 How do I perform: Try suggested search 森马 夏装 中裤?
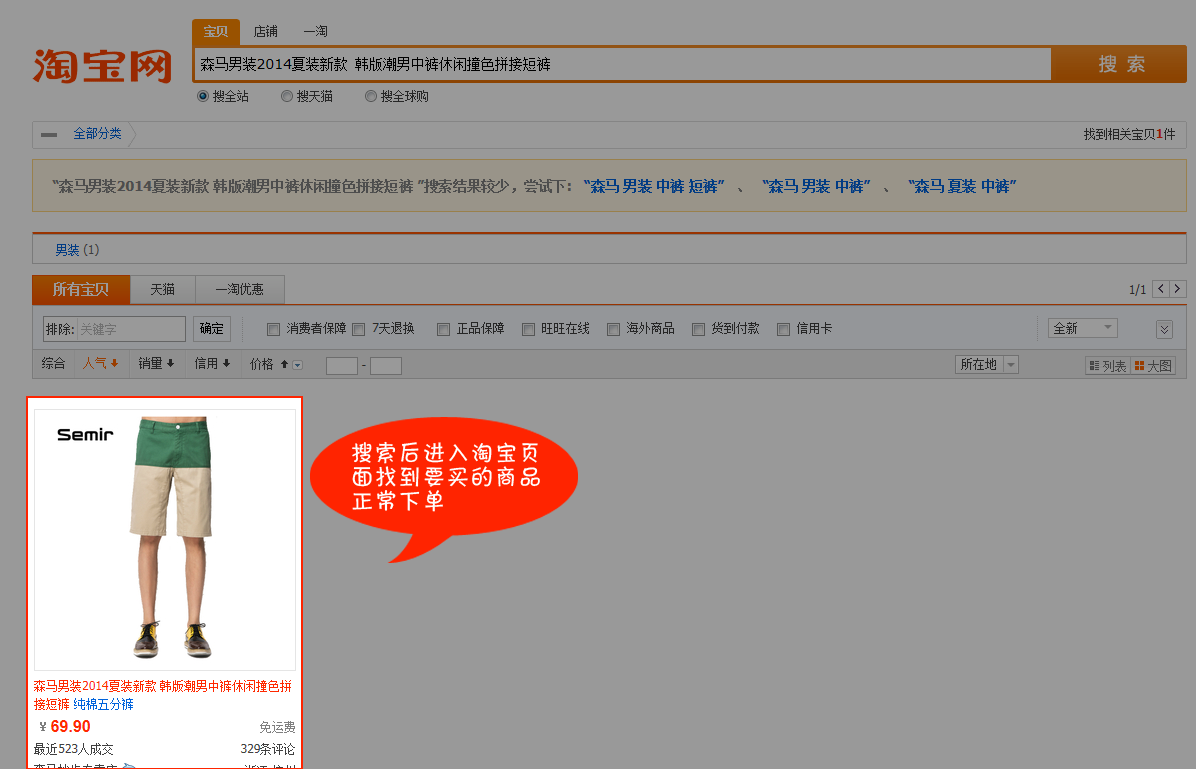[x=963, y=186]
